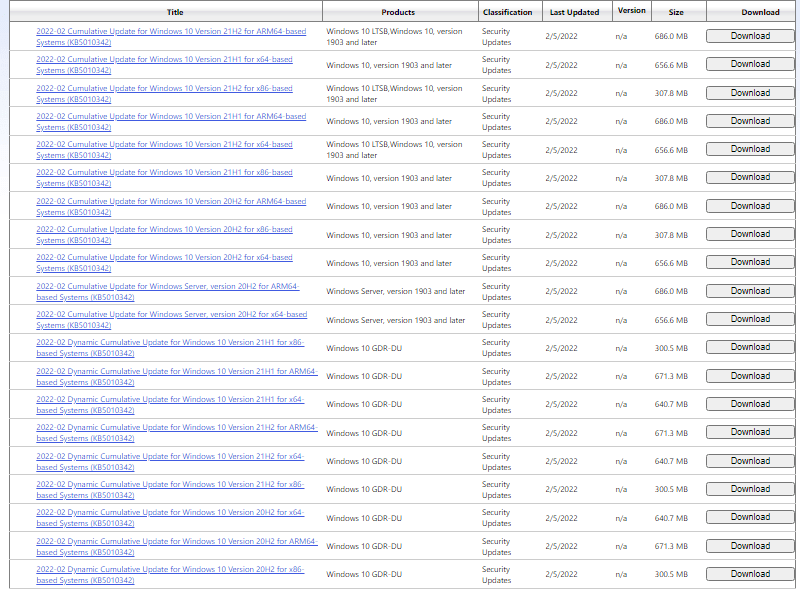This screenshot has height=600, width=800.
Task: Download the Dynamic 21H2 ARM64 update
Action: (x=750, y=432)
